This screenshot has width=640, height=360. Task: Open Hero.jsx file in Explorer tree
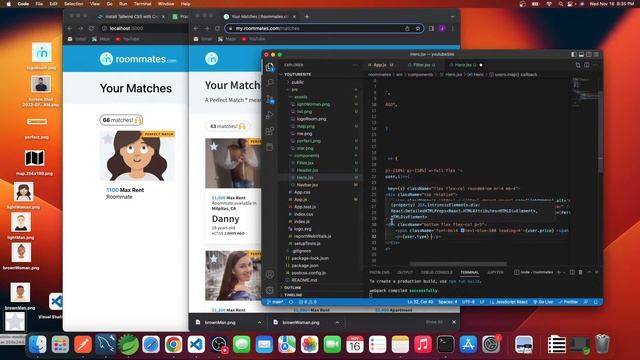tap(305, 178)
